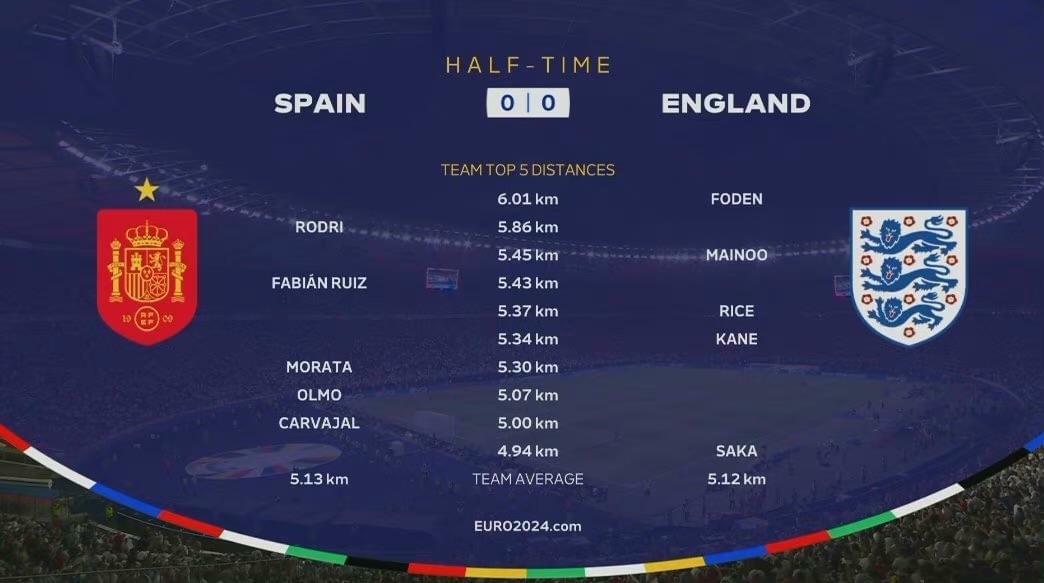This screenshot has height=583, width=1044.
Task: Select England's 5.12 km team average
Action: click(736, 479)
